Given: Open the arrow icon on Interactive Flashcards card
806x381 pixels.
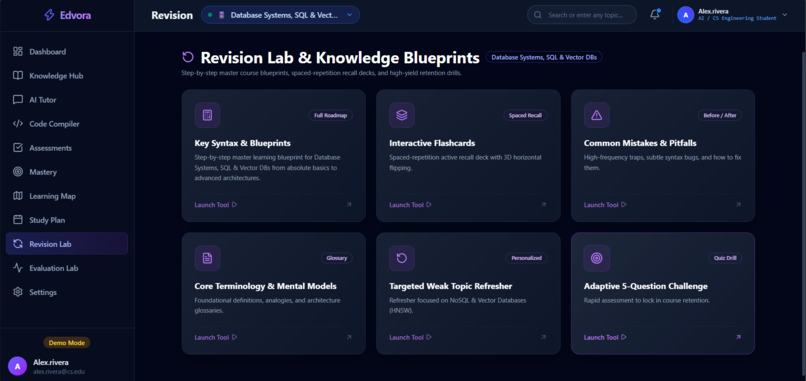Looking at the screenshot, I should tap(543, 205).
